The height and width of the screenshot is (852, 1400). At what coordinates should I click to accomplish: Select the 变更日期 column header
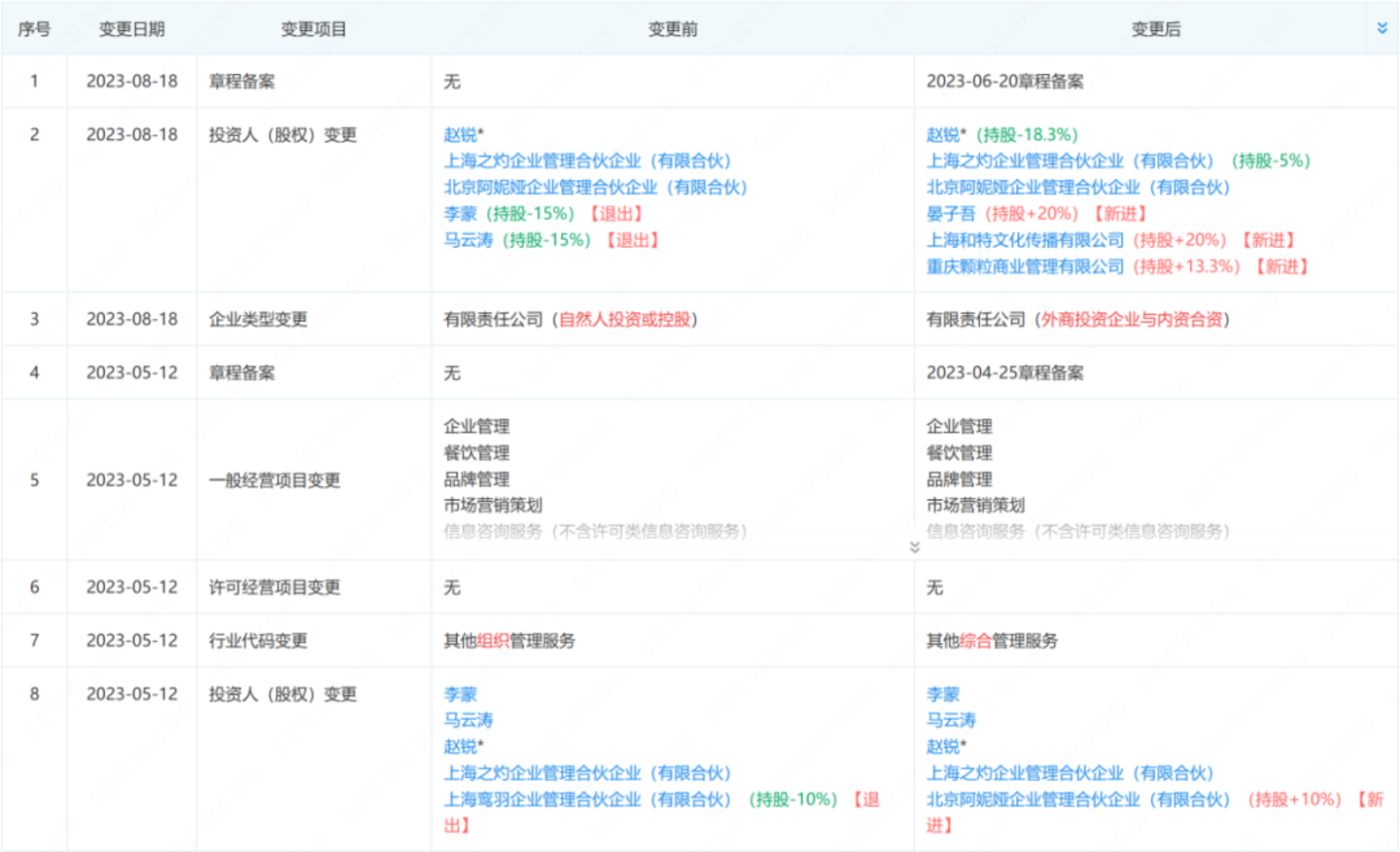tap(131, 29)
